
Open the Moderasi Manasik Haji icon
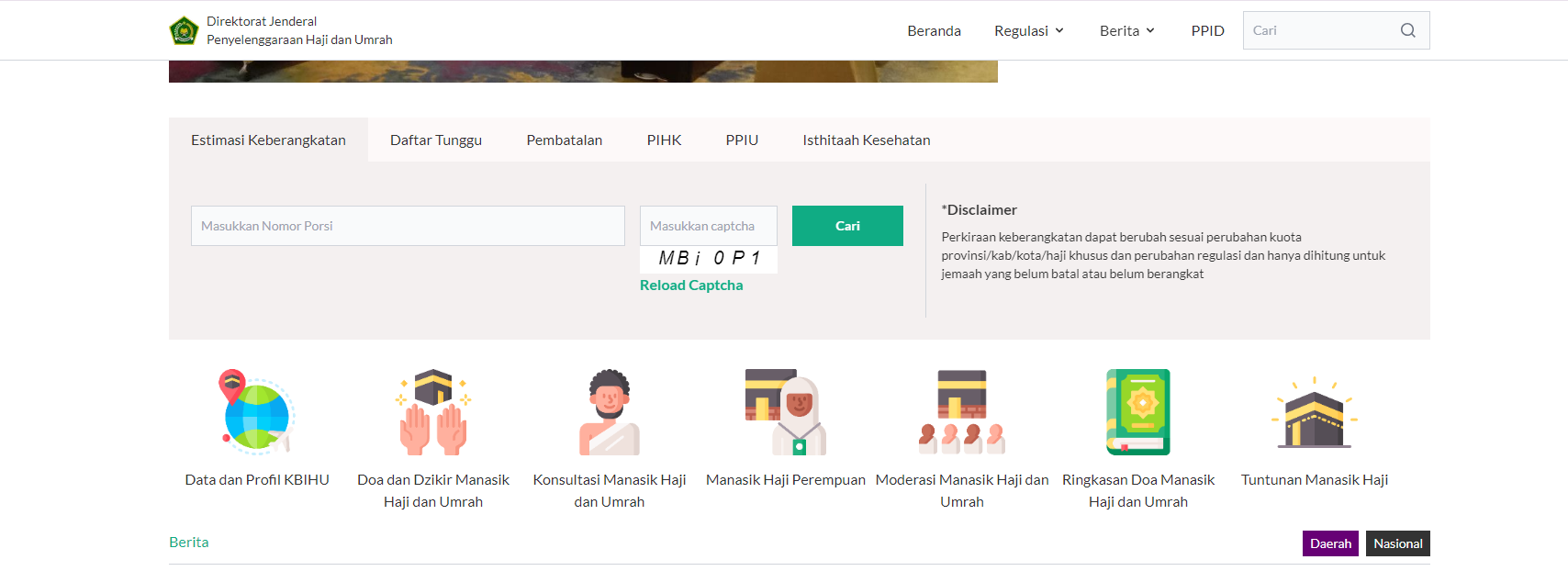coord(962,412)
